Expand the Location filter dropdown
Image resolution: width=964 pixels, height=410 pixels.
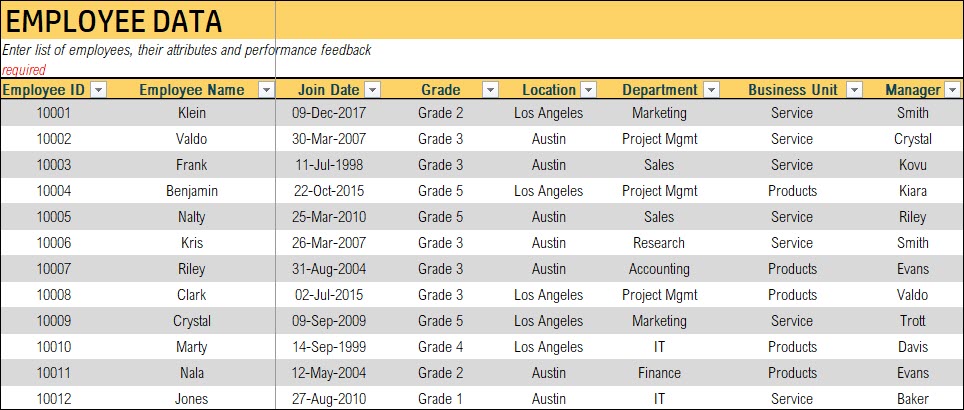pyautogui.click(x=589, y=90)
